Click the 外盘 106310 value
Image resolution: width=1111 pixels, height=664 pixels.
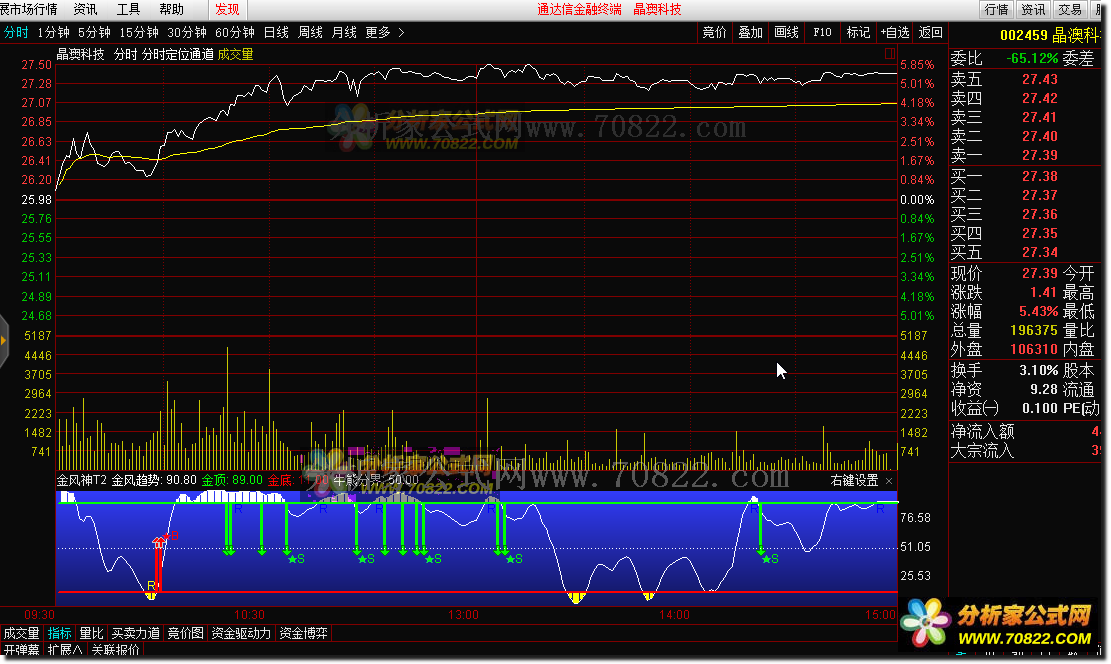tap(1034, 350)
